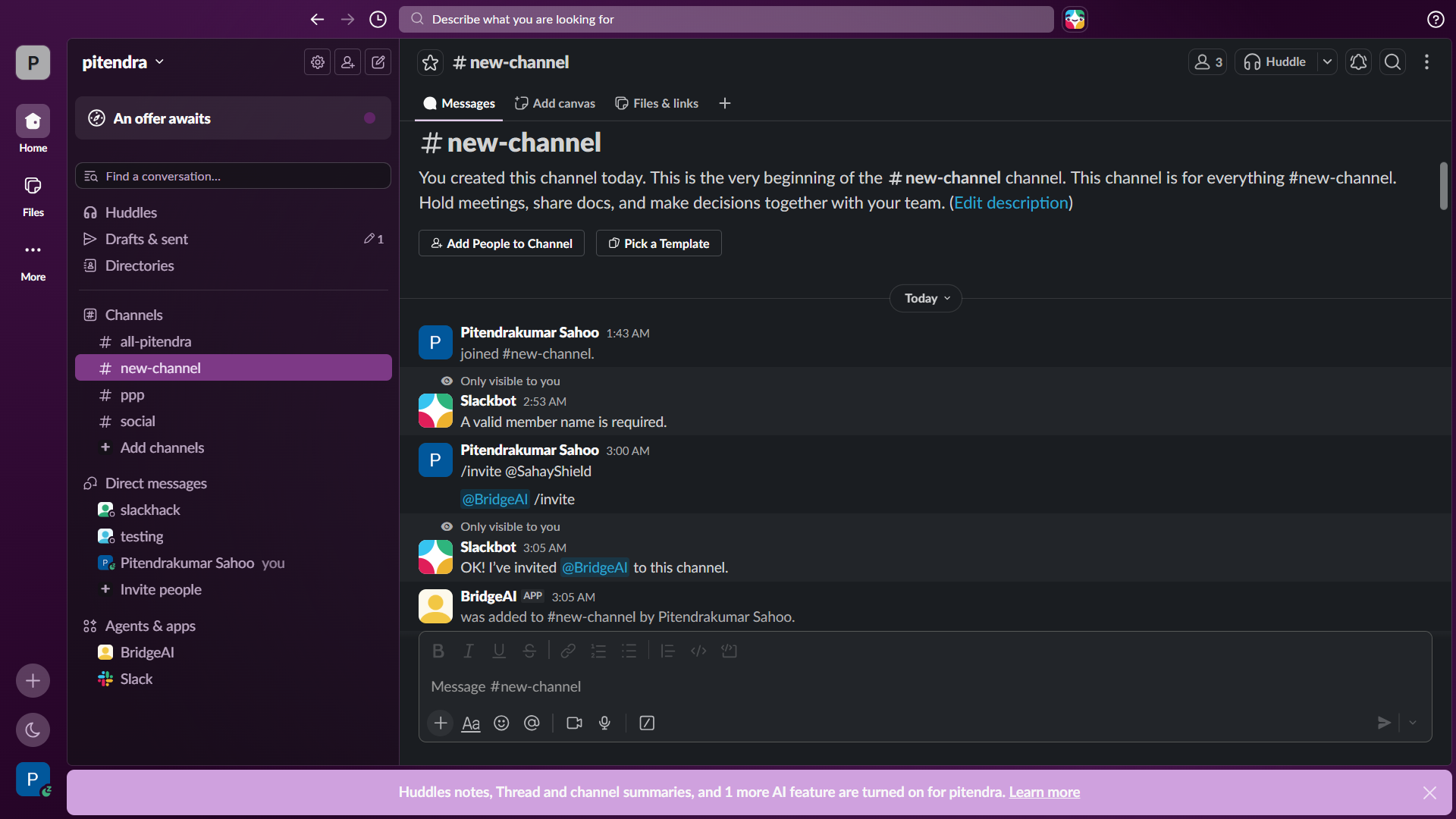Toggle text formatting toolbar with Aa

(x=471, y=723)
